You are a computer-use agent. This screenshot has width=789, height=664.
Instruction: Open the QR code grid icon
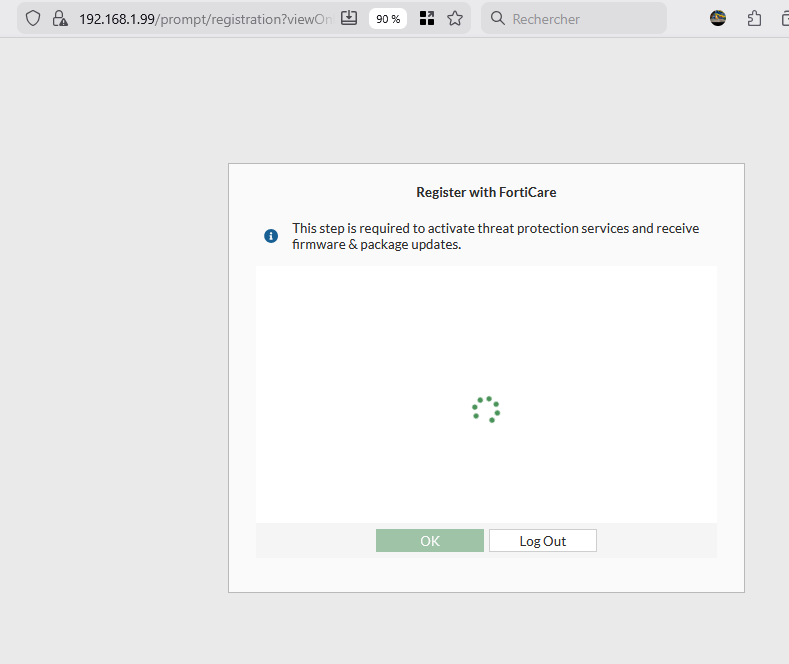[x=427, y=19]
